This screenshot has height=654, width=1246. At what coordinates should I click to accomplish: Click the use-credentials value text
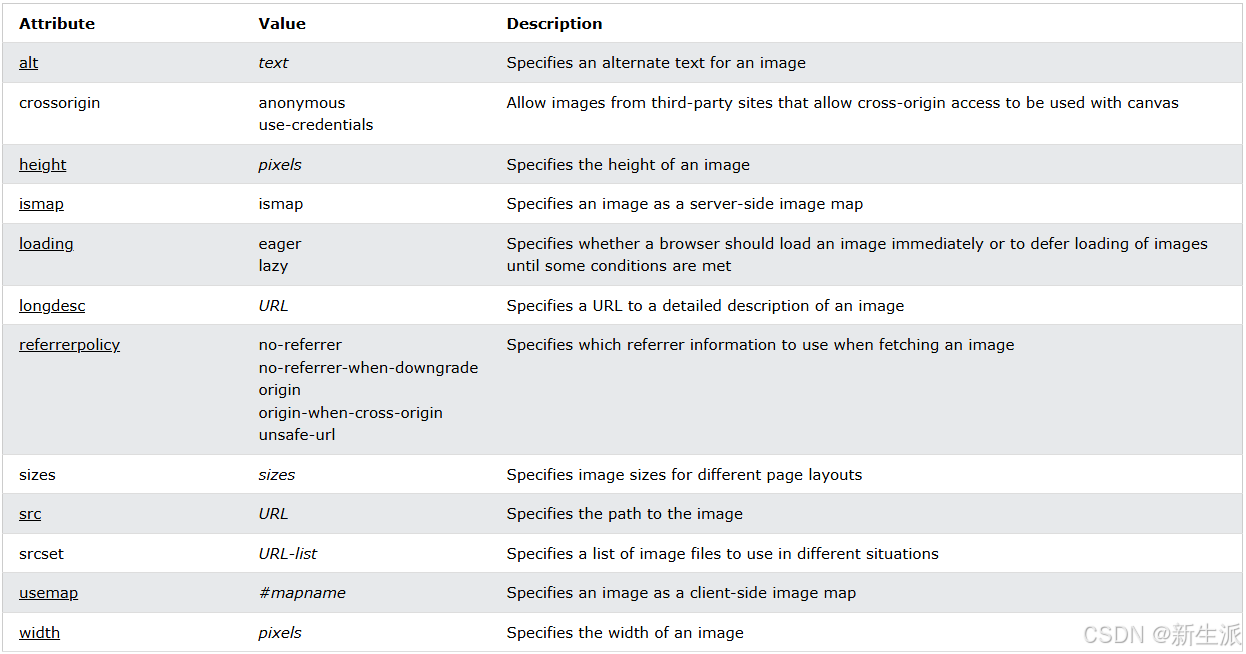tap(316, 125)
